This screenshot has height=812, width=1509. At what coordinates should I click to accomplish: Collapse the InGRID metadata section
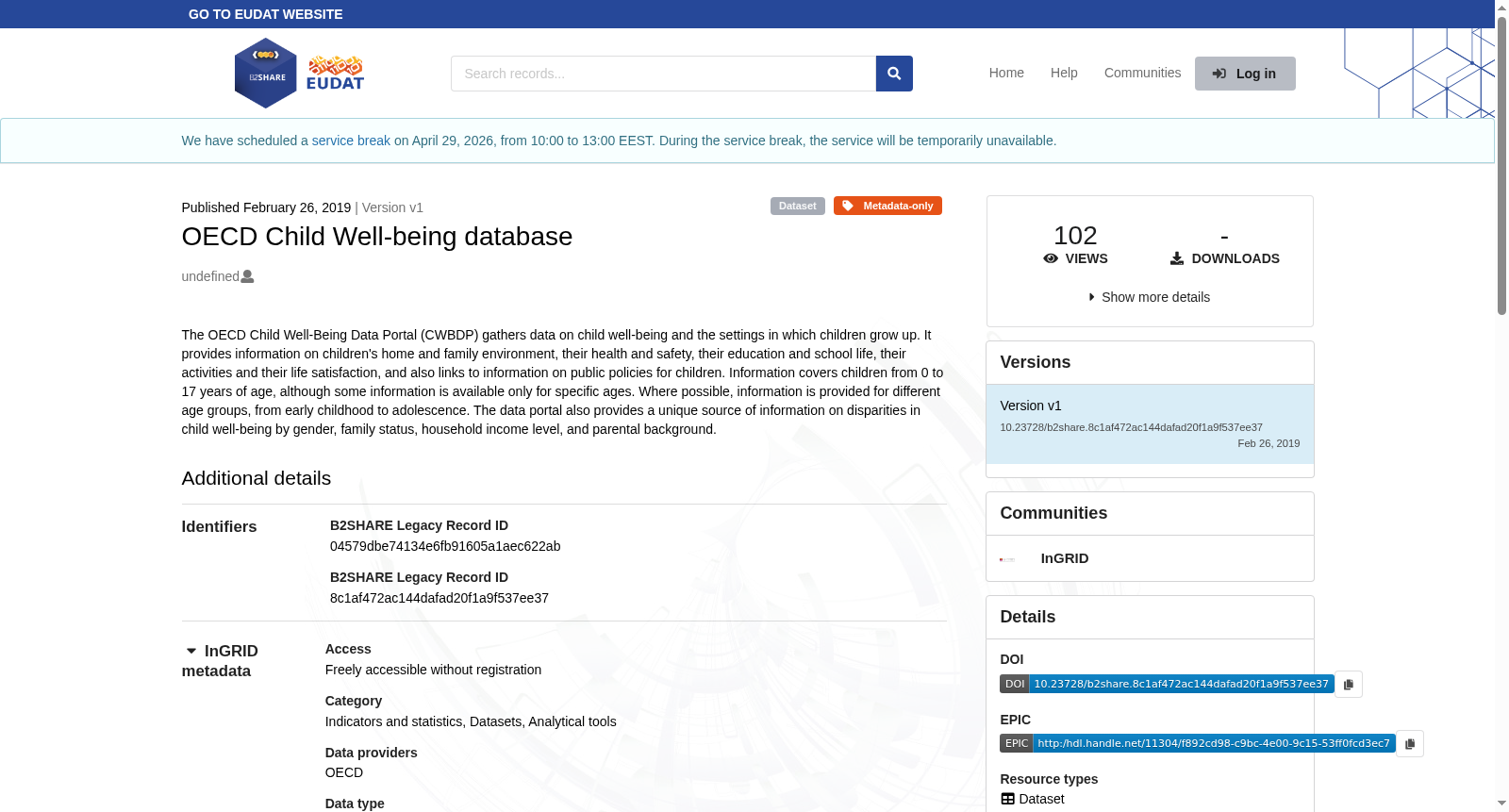191,651
